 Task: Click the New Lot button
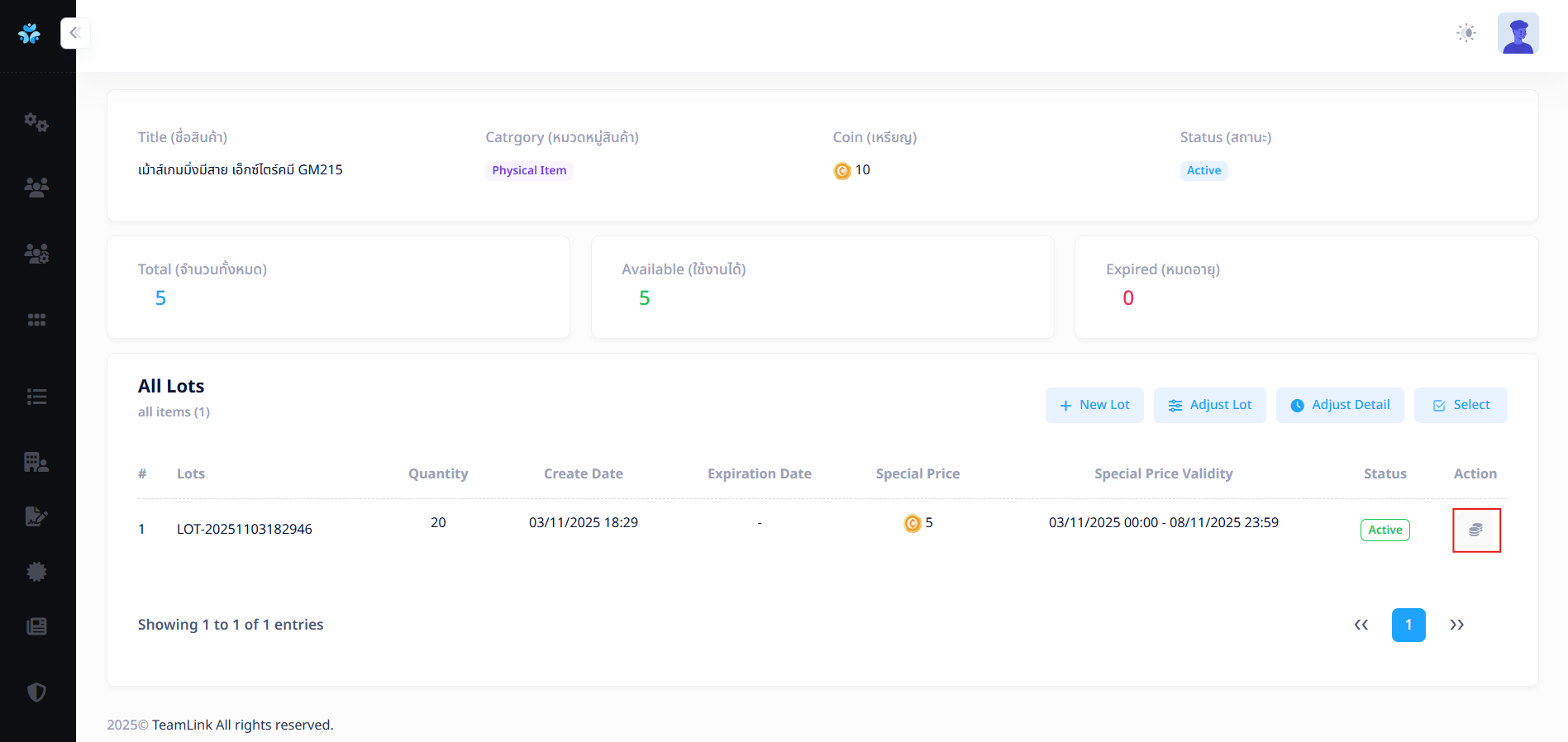pyautogui.click(x=1094, y=405)
